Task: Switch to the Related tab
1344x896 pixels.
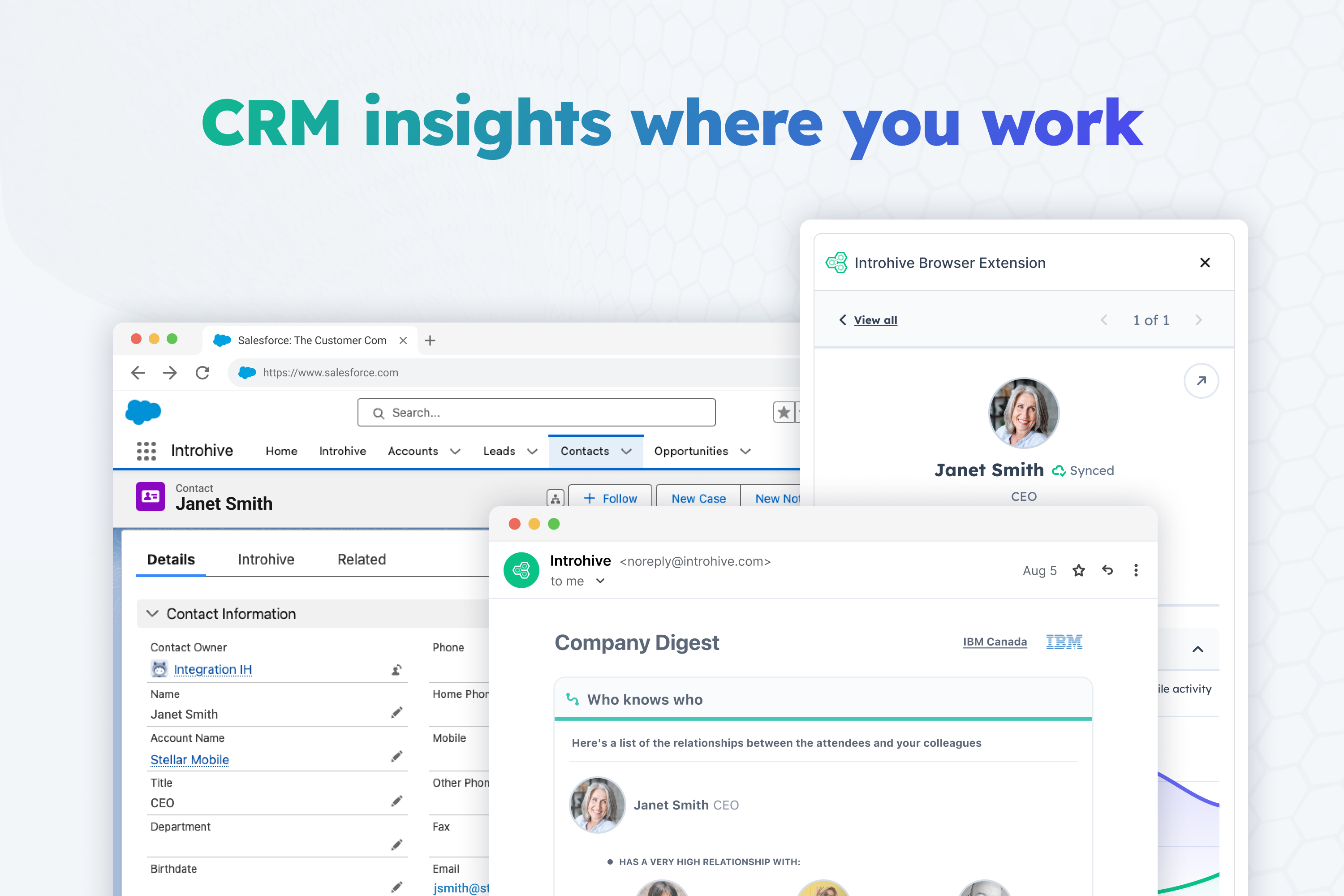Action: (361, 560)
